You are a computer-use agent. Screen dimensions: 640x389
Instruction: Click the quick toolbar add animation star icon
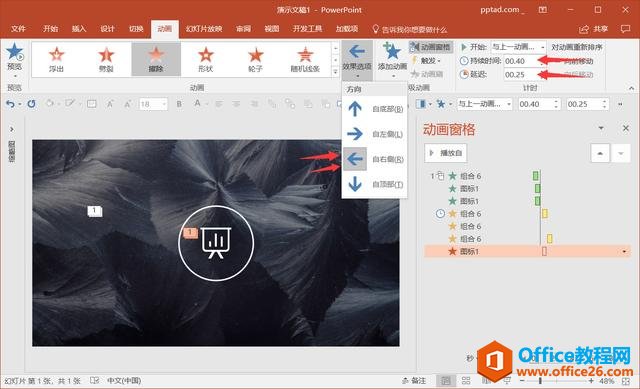pos(440,104)
